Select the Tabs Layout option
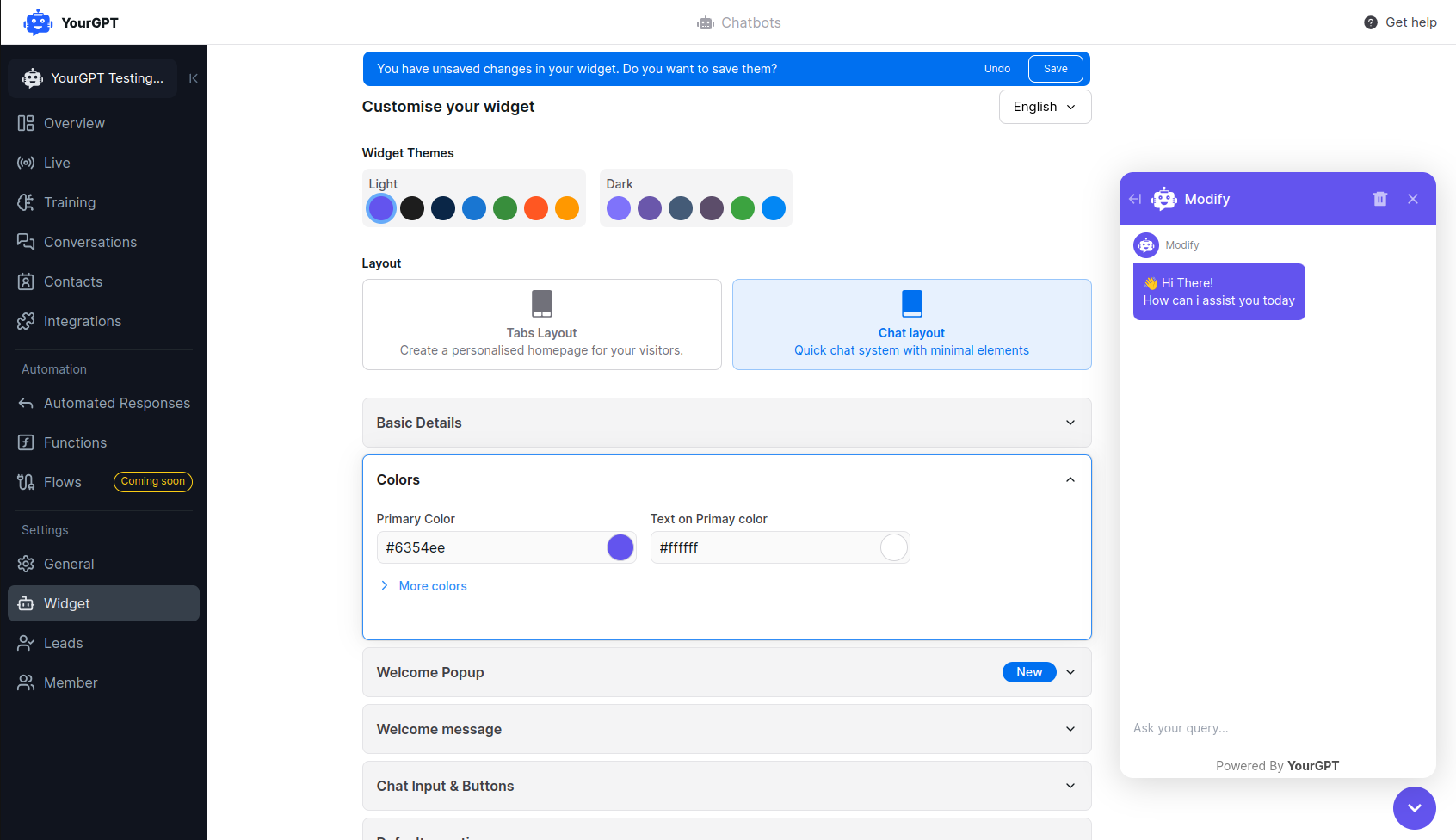 click(542, 324)
